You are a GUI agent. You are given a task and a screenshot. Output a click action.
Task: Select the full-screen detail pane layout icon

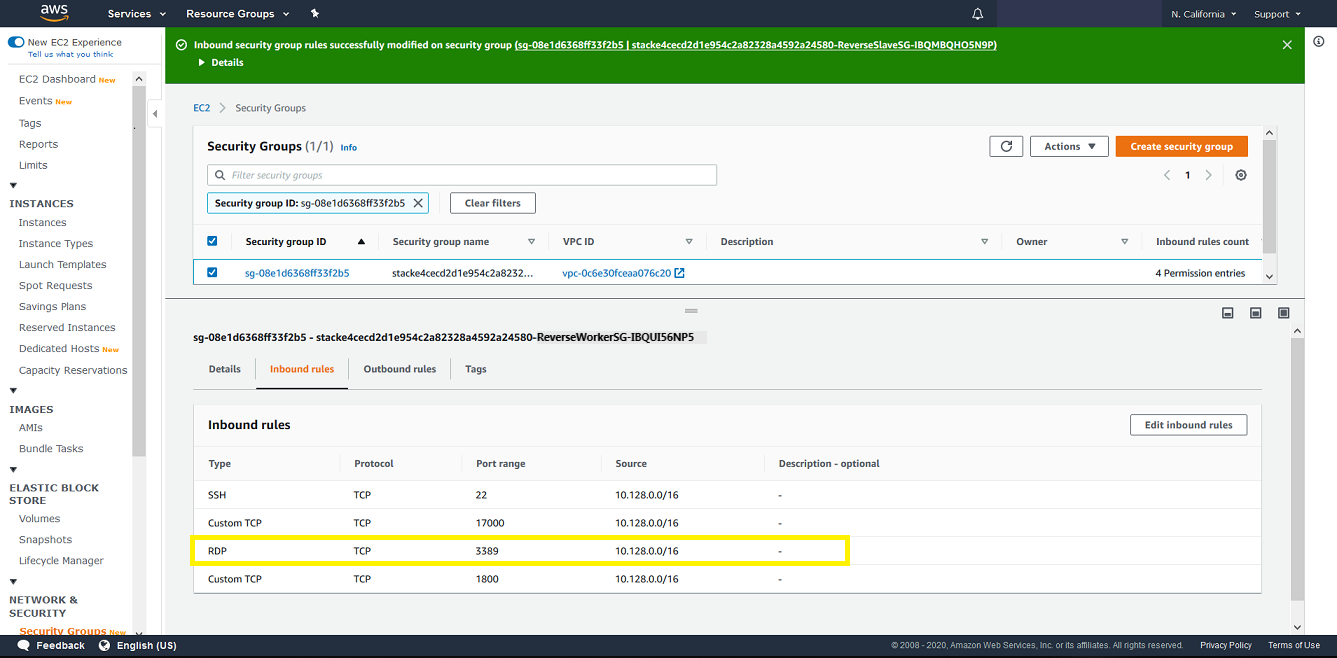[x=1283, y=312]
